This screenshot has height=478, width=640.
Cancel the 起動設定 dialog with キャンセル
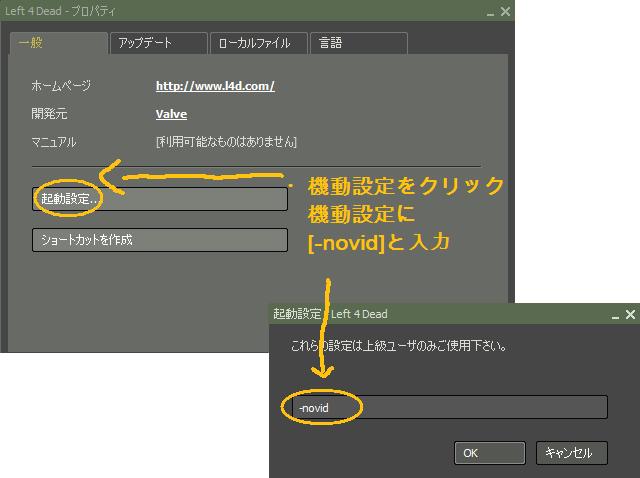pyautogui.click(x=571, y=453)
